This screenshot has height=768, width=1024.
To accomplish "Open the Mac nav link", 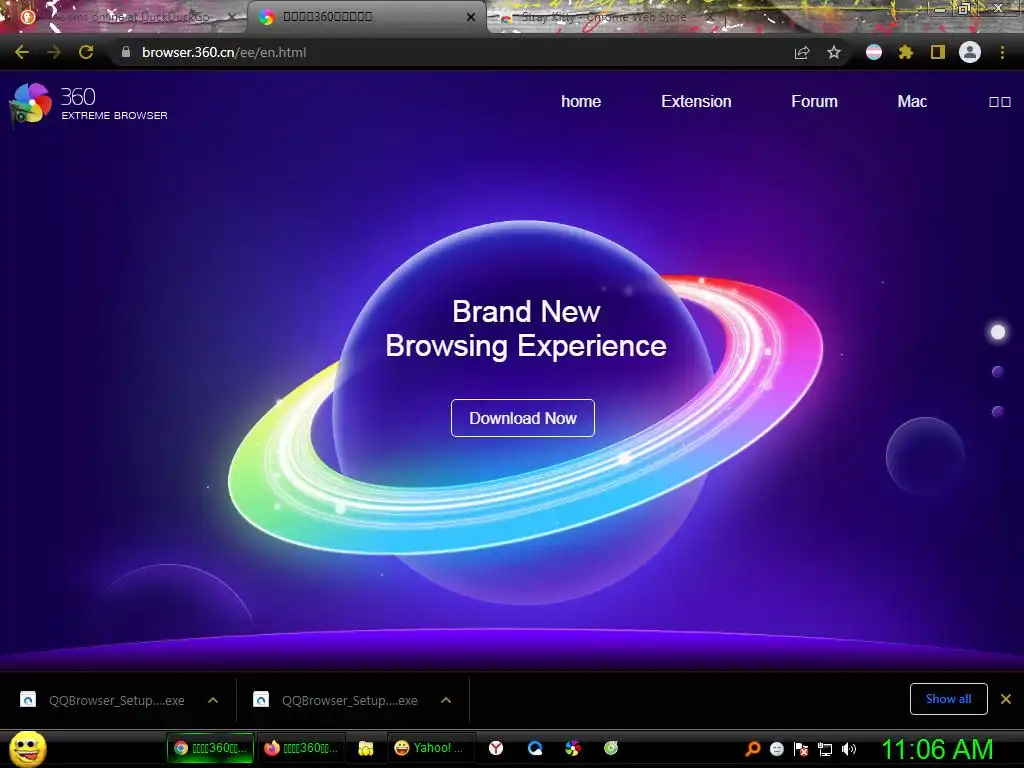I will pos(912,101).
